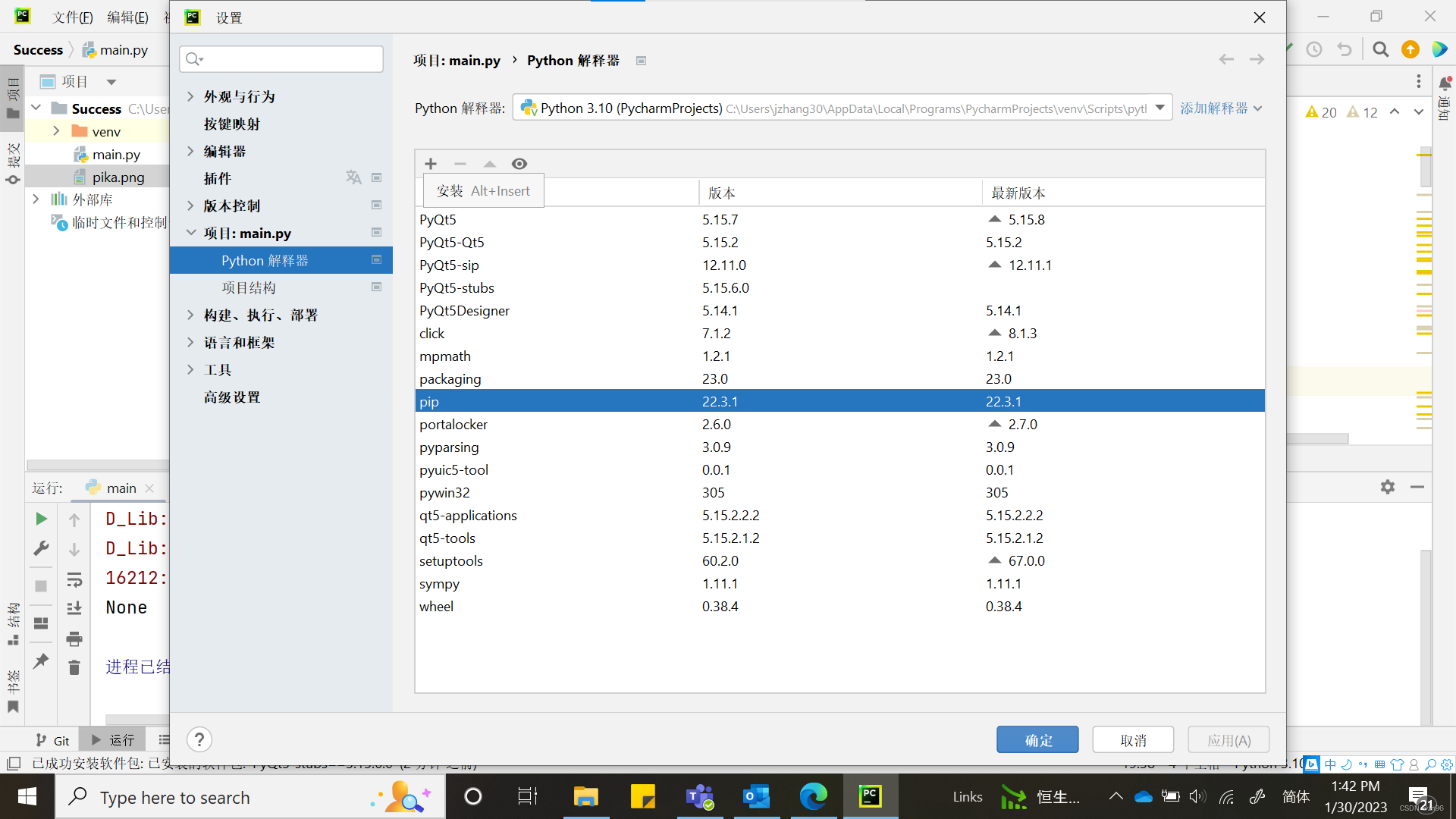
Task: Open 项目: main.py settings section
Action: 248,232
